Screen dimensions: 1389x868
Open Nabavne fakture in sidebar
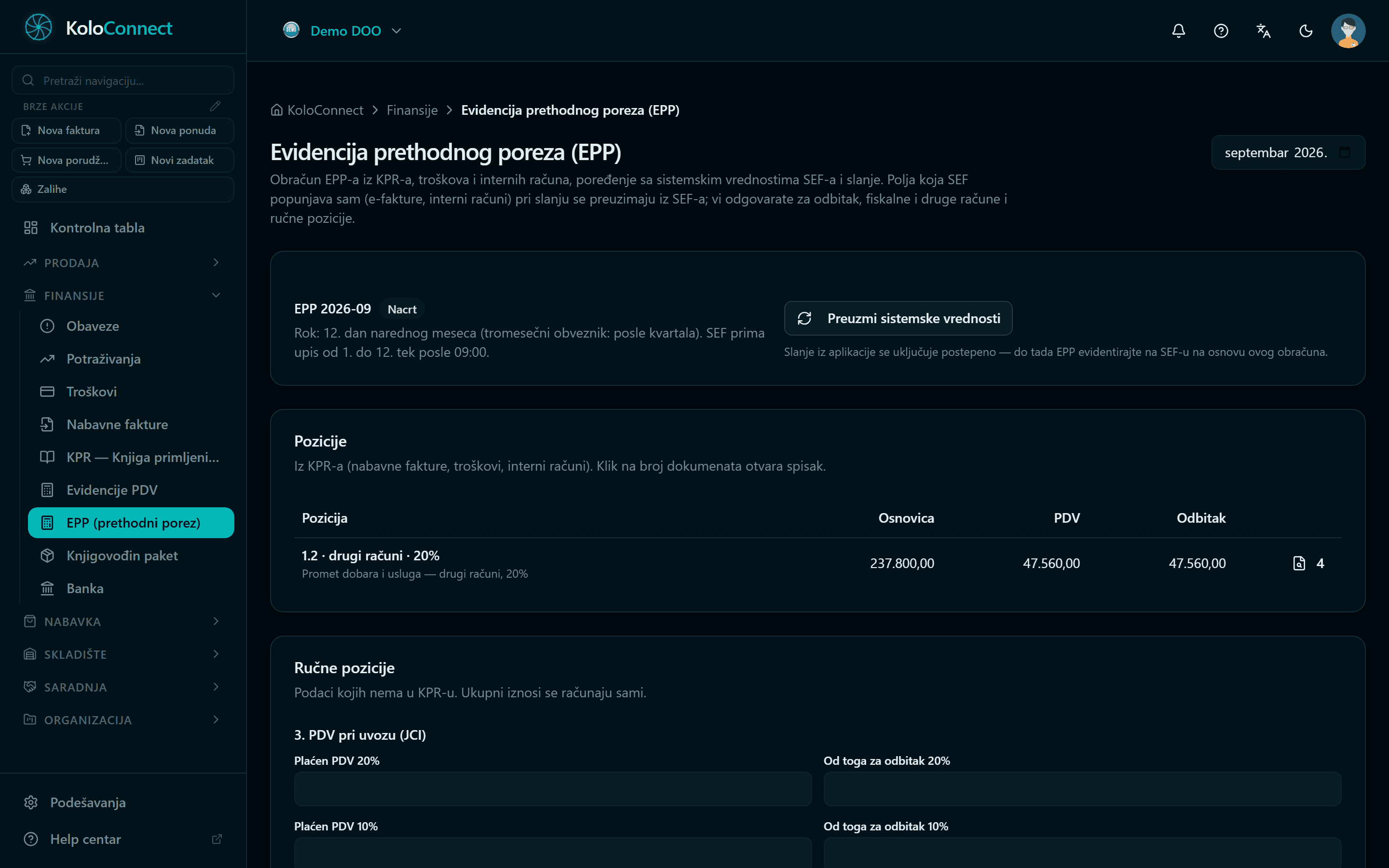coord(131,424)
